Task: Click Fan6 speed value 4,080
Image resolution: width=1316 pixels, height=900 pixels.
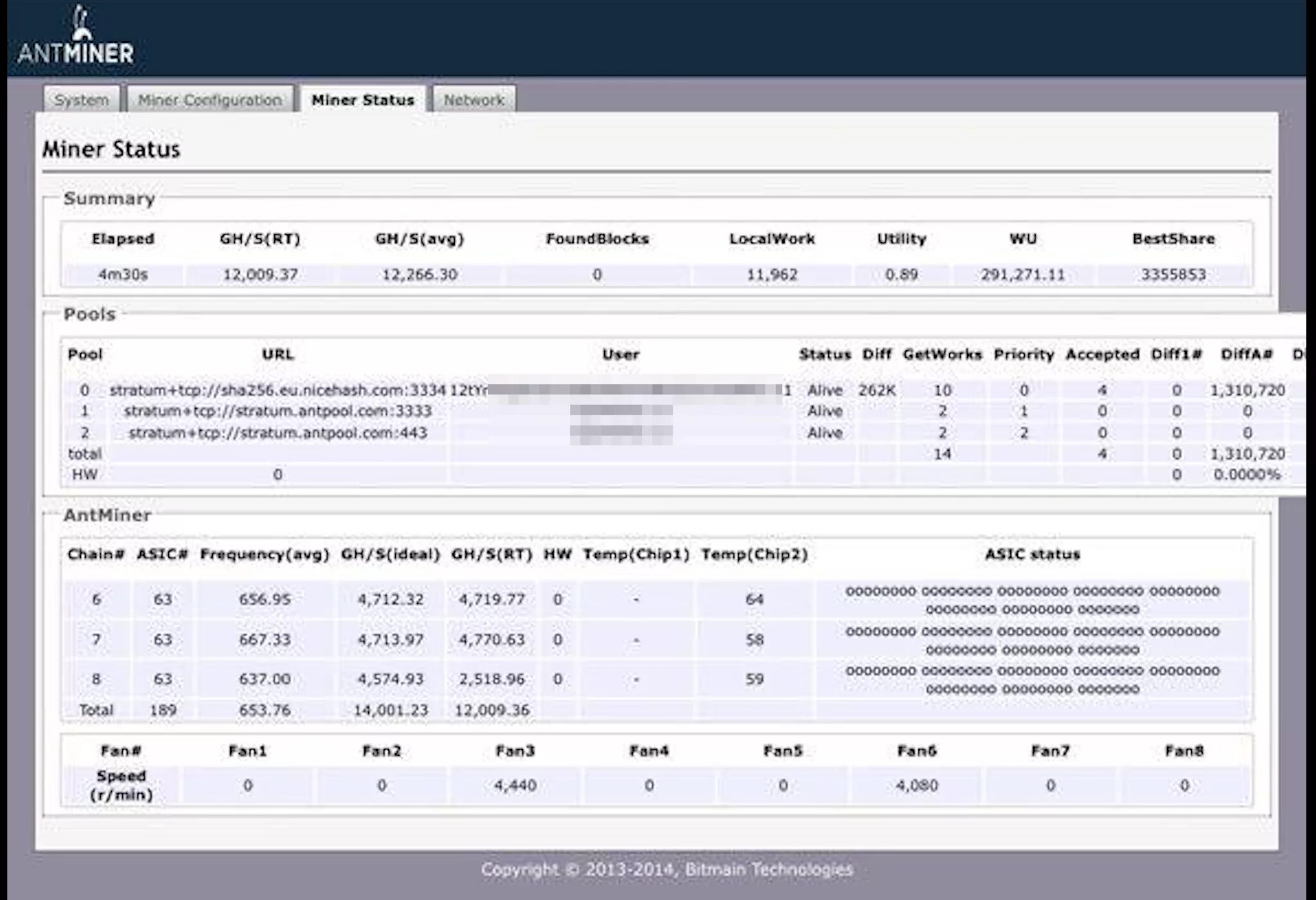Action: [x=917, y=786]
